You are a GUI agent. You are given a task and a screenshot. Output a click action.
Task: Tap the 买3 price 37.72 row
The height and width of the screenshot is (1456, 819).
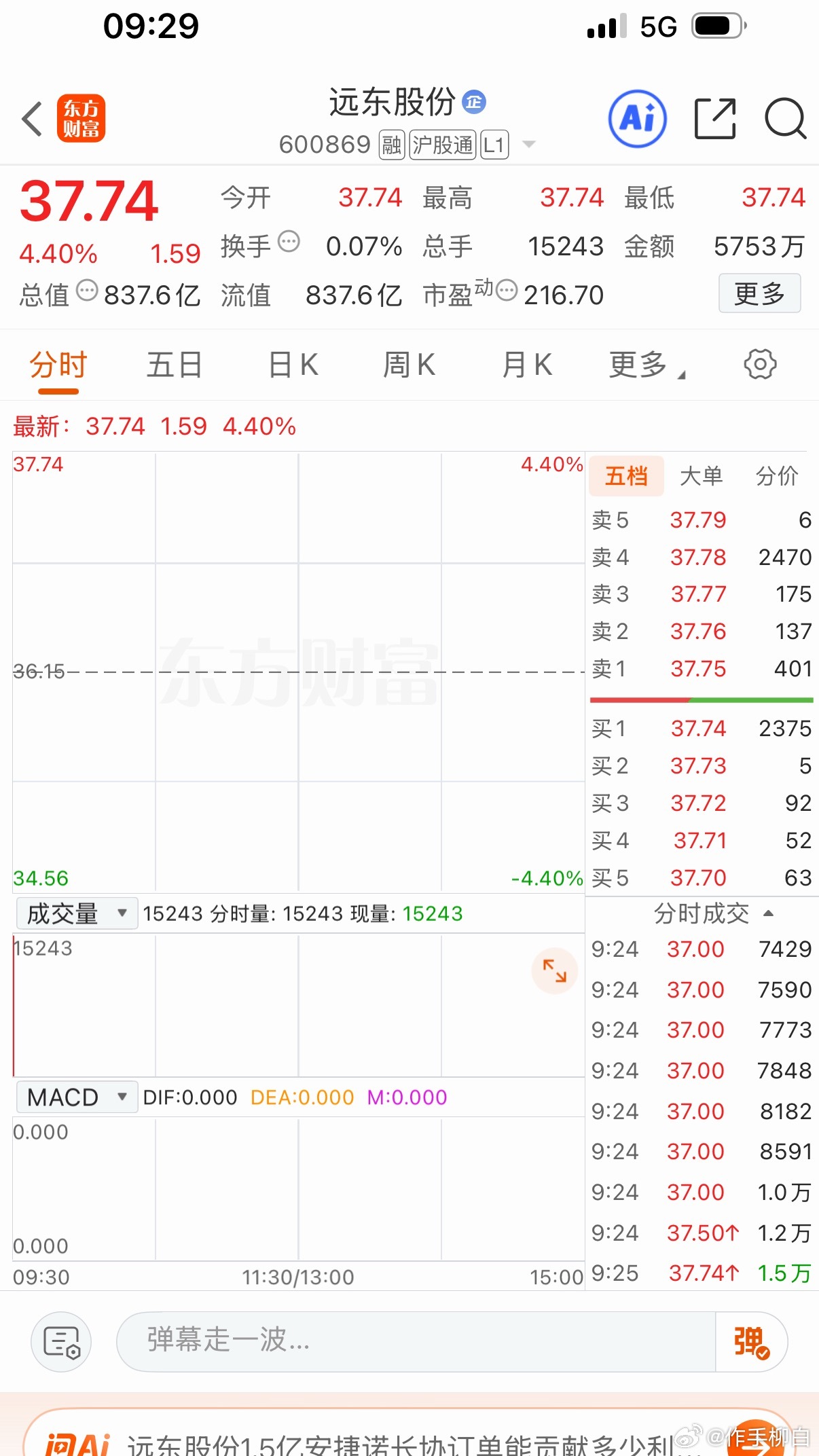click(702, 803)
